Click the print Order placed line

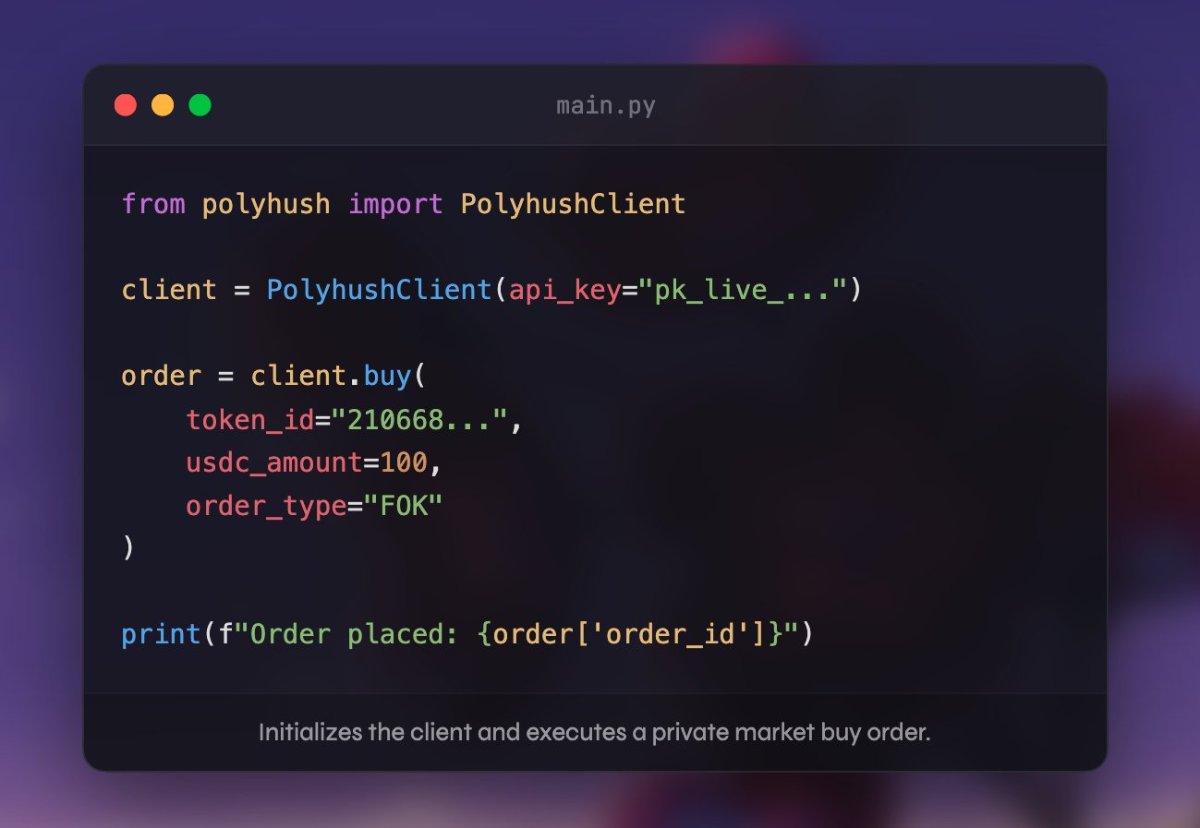coord(468,635)
